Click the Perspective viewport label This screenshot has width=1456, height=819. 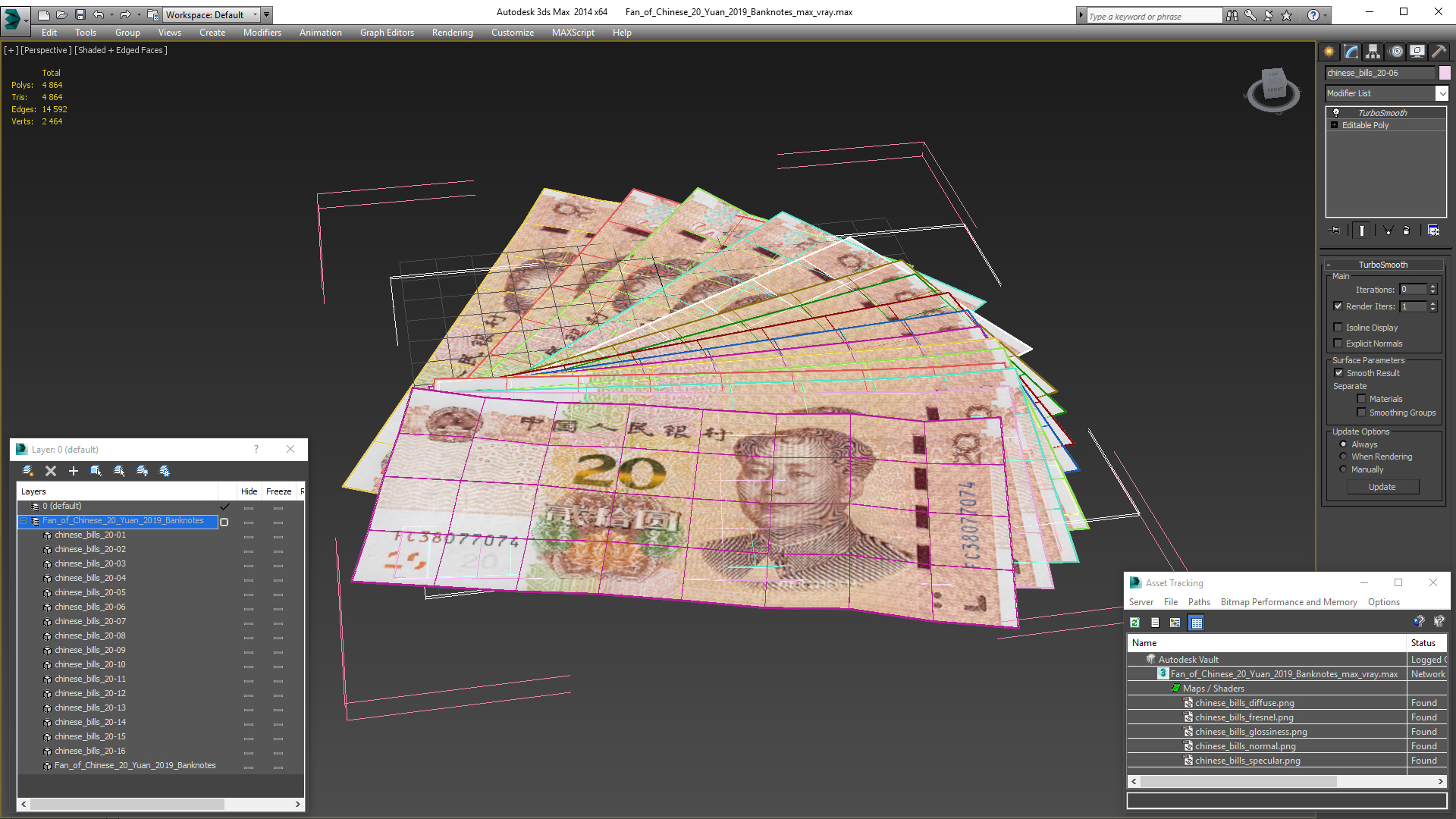(46, 50)
